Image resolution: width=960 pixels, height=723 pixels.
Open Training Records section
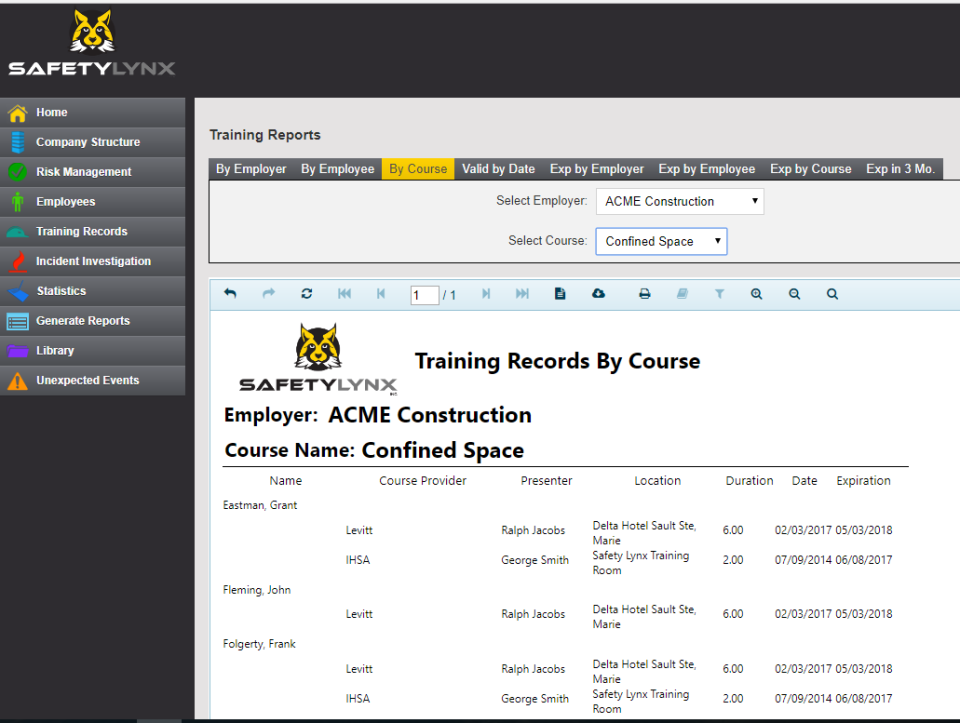pos(92,231)
